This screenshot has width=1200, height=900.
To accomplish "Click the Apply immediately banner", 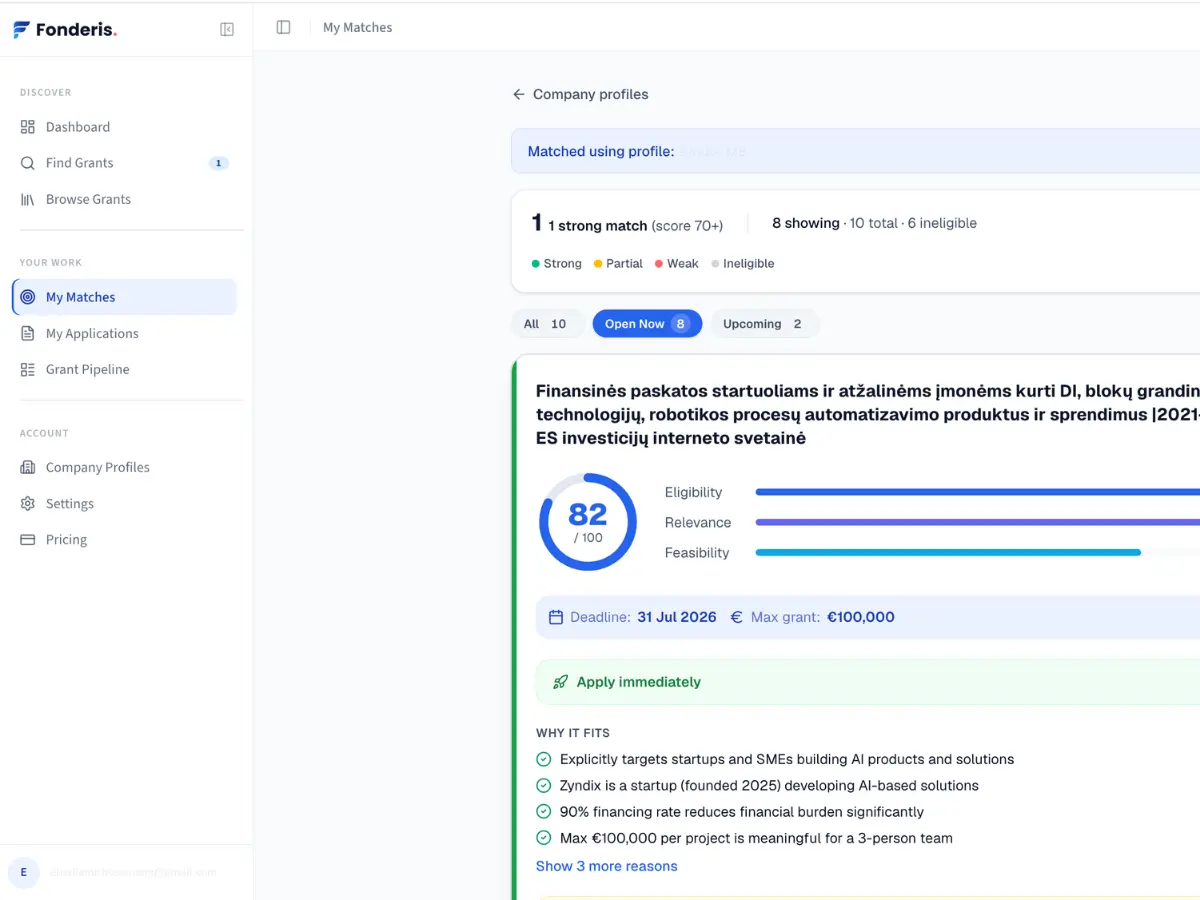I will [868, 682].
